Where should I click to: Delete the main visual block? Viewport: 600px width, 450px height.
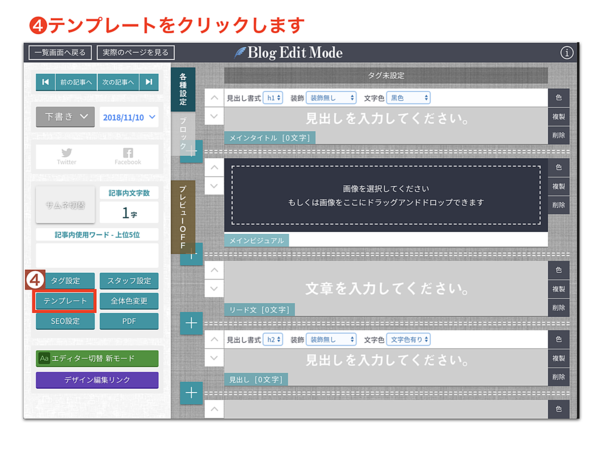pos(559,205)
